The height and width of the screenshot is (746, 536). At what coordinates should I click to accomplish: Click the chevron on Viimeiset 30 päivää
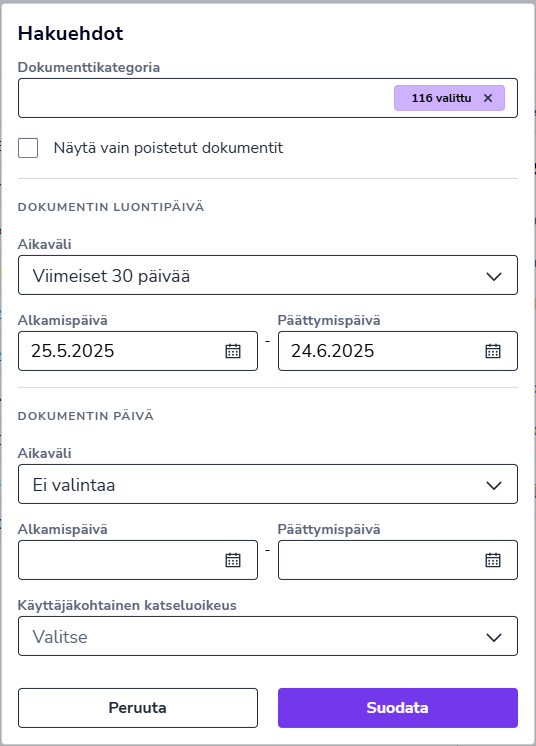494,276
